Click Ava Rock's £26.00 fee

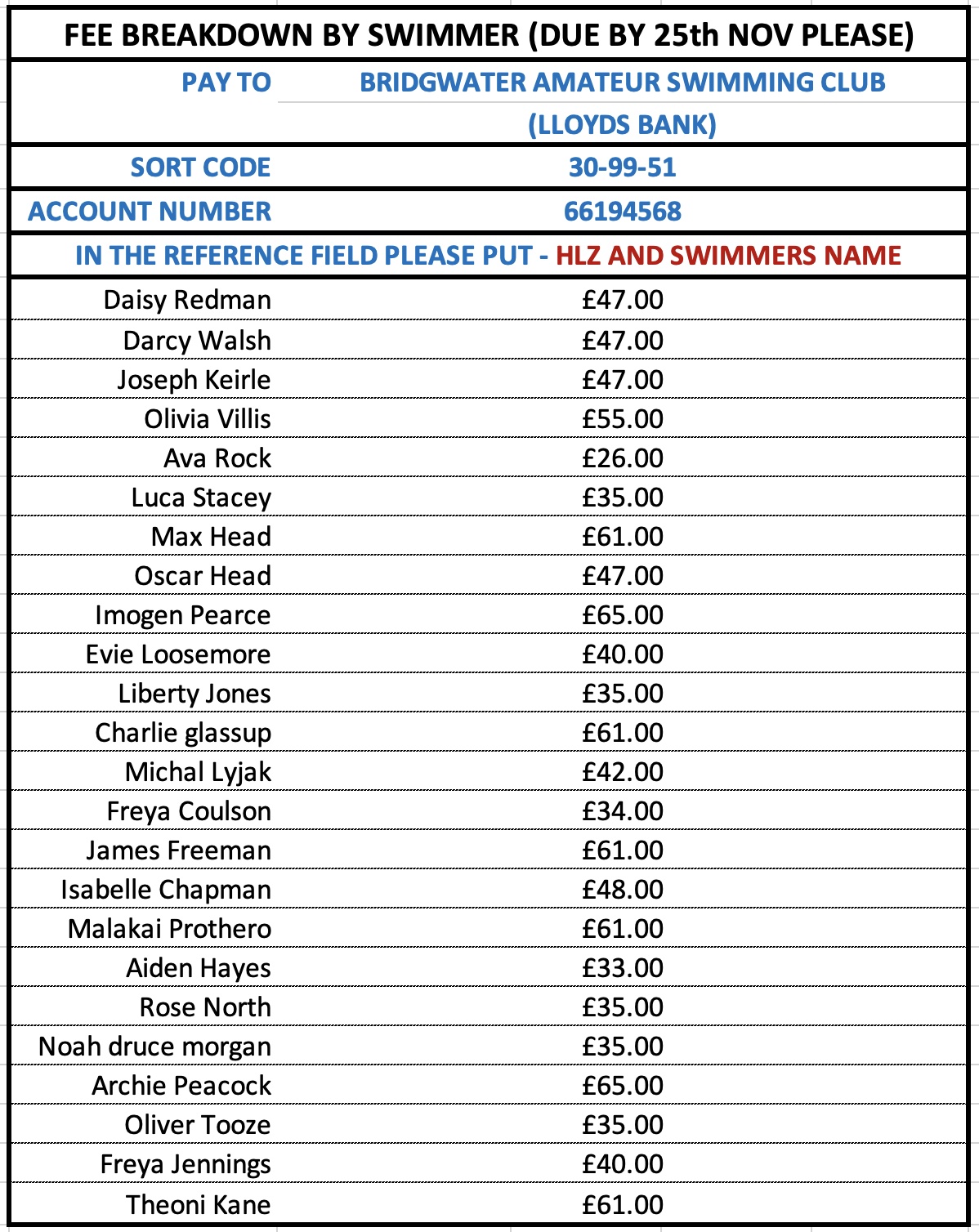point(622,458)
